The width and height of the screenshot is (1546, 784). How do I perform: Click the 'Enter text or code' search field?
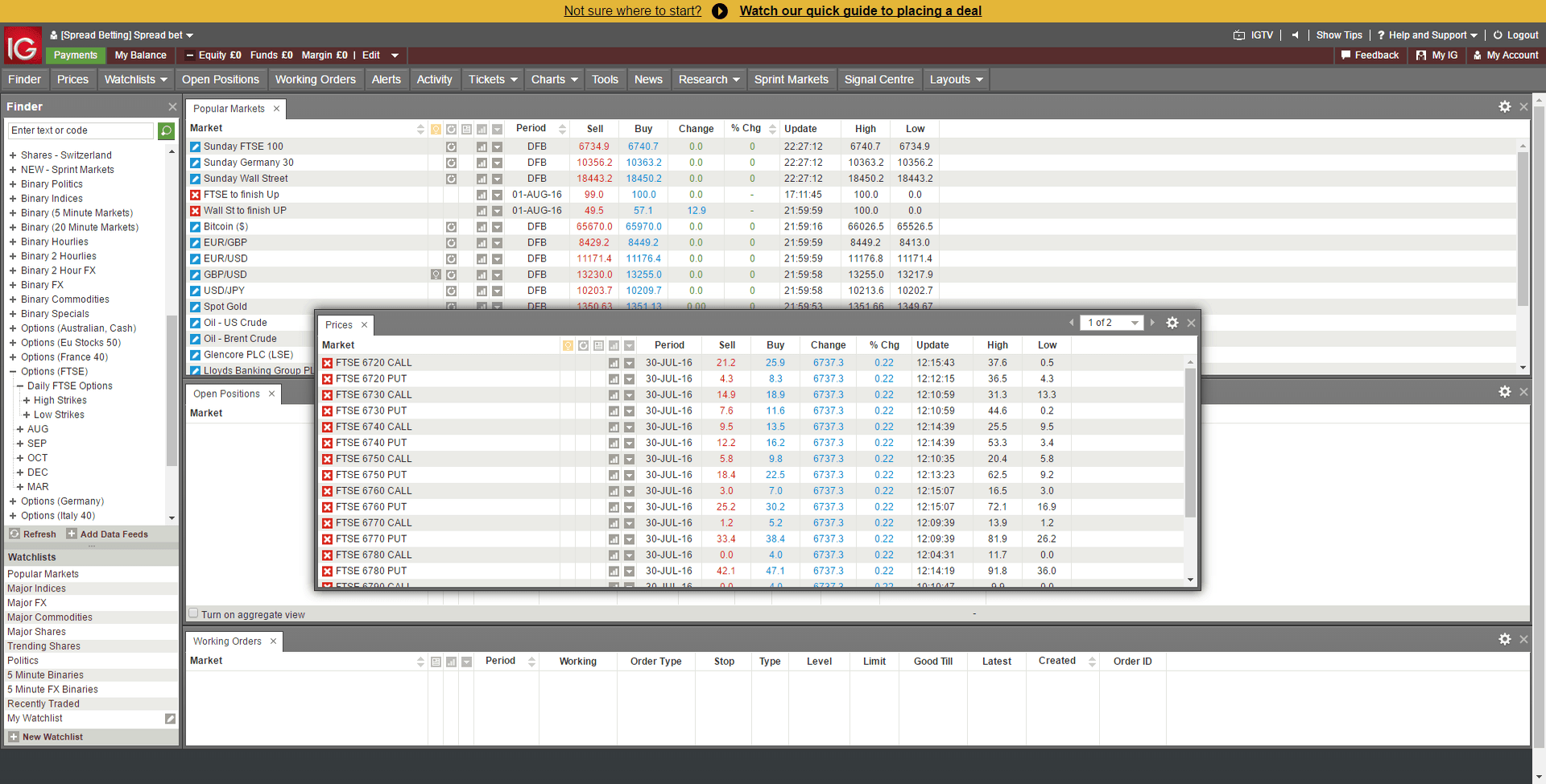click(81, 130)
